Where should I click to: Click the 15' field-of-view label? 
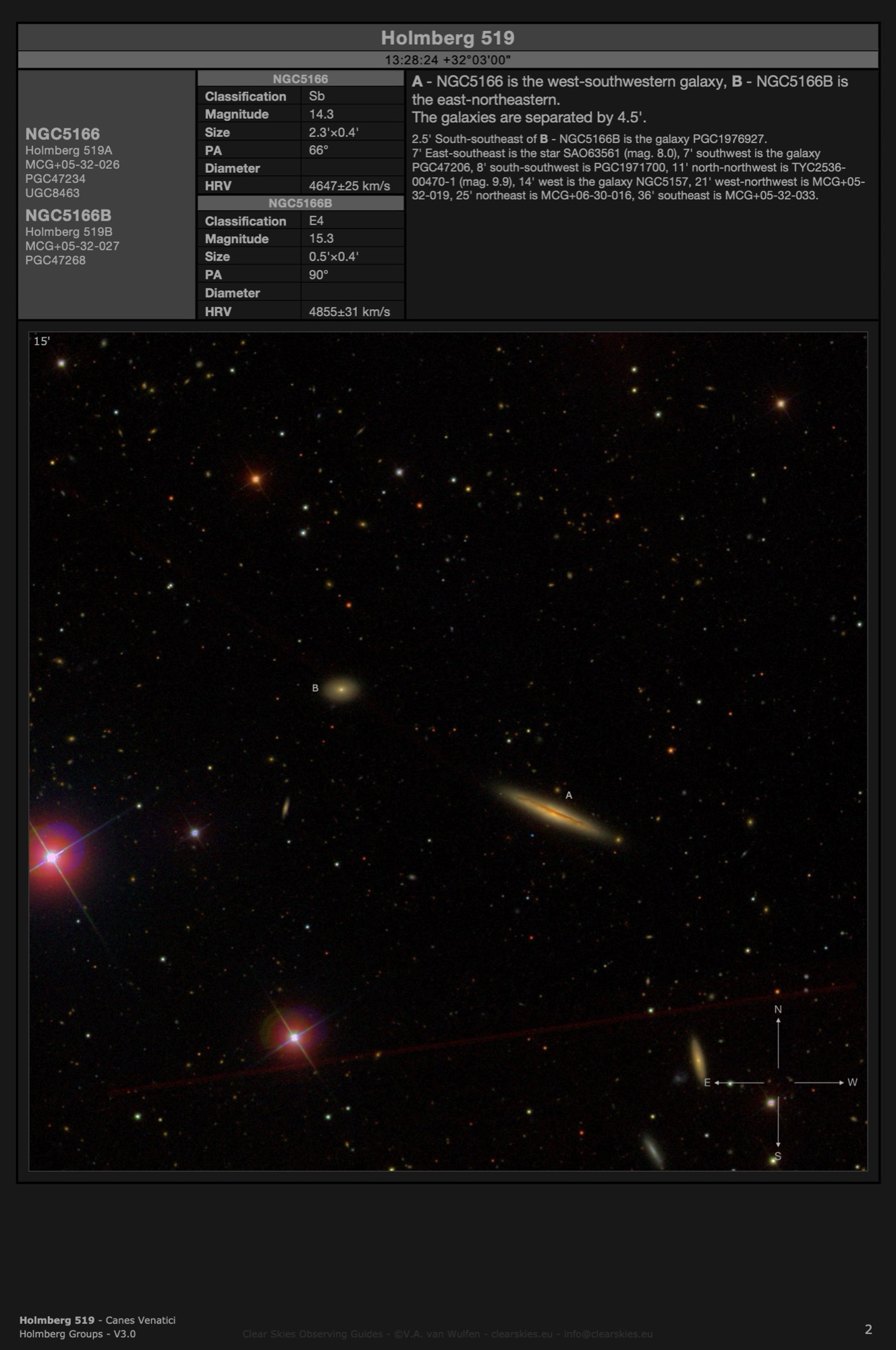coord(42,342)
